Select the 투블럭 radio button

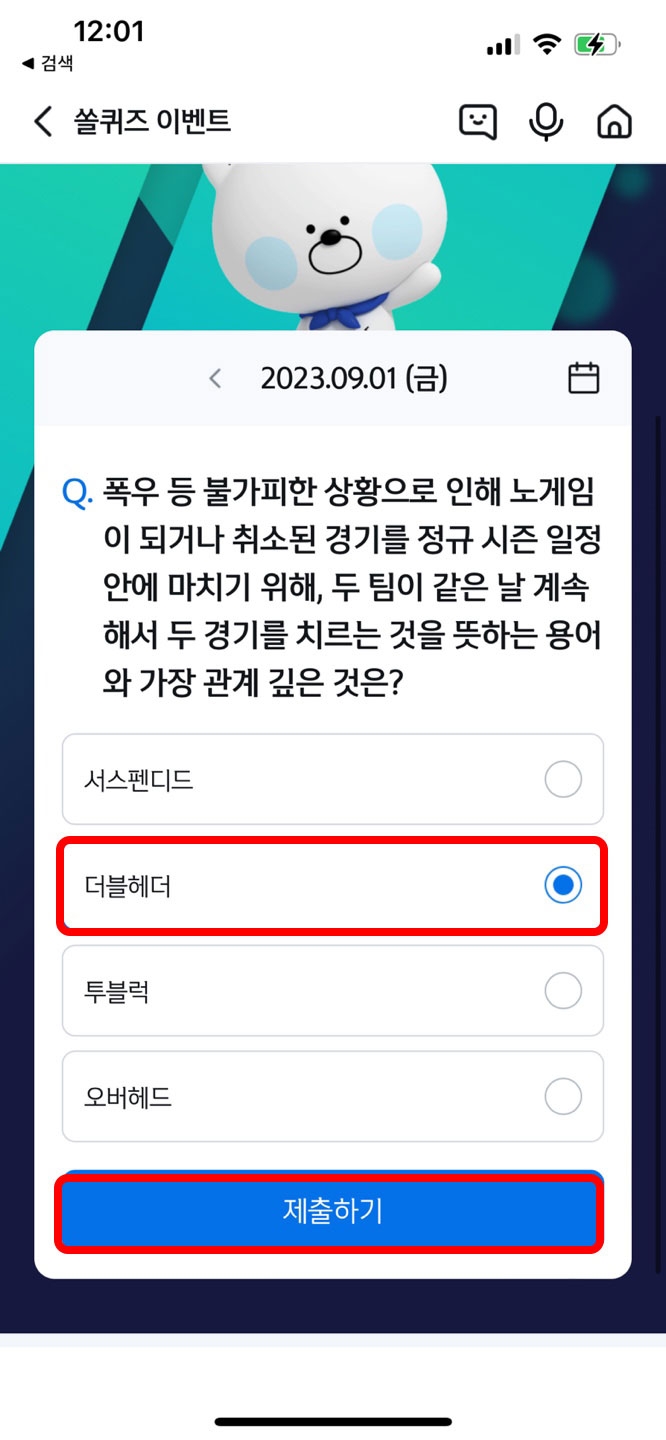[x=563, y=991]
